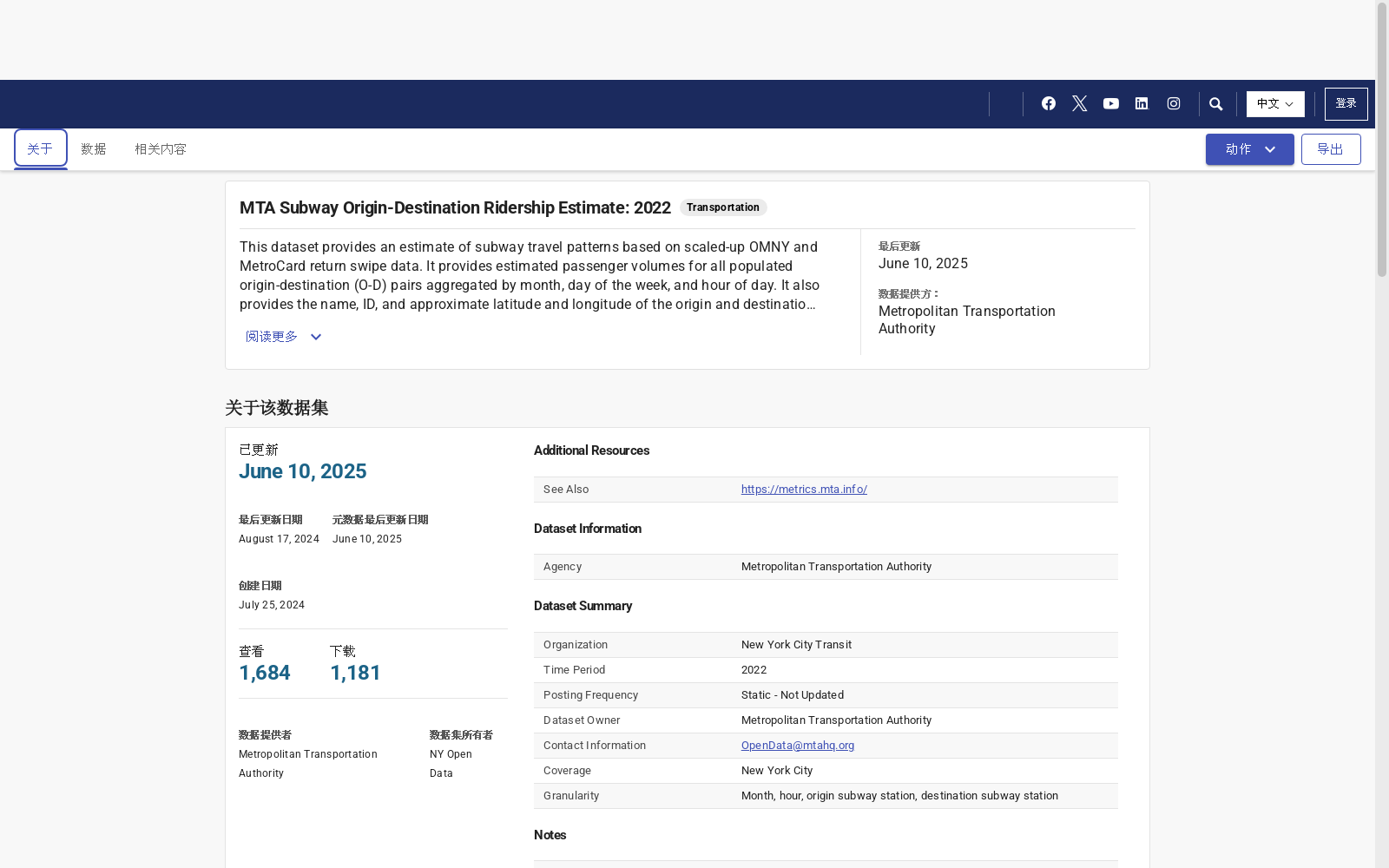
Task: Click the Granularity value text
Action: pos(899,796)
